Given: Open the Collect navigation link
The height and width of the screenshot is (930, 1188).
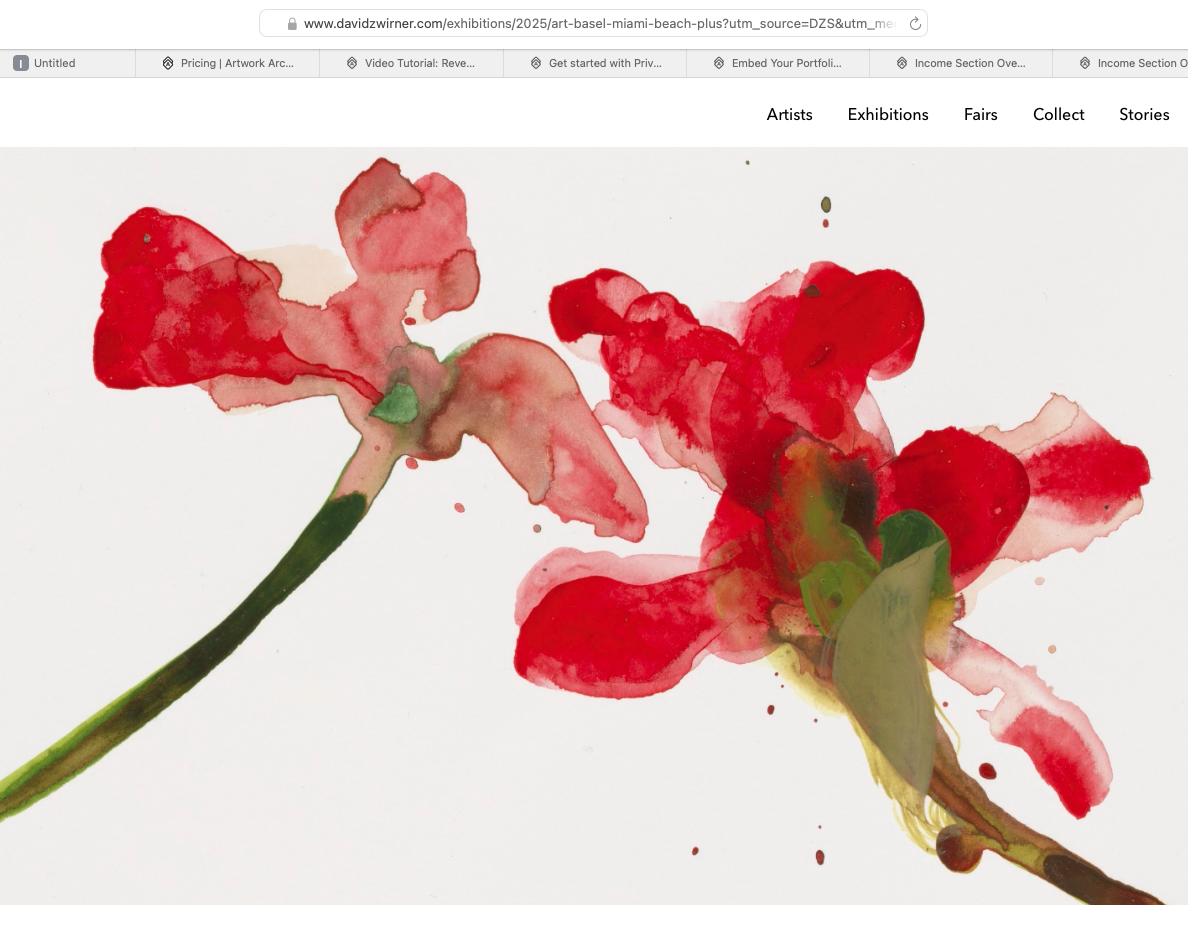Looking at the screenshot, I should pyautogui.click(x=1058, y=114).
